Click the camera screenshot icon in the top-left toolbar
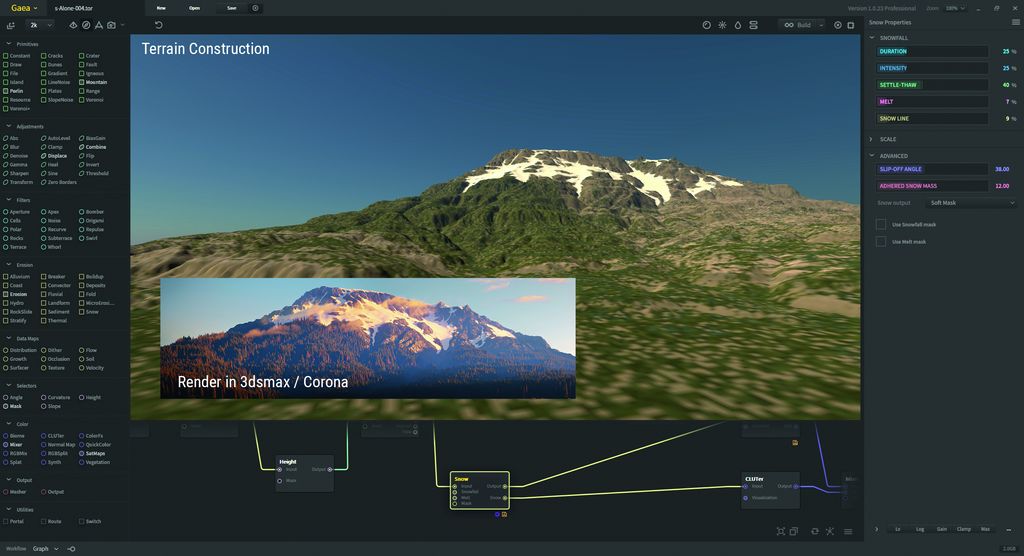This screenshot has width=1024, height=556. point(110,24)
